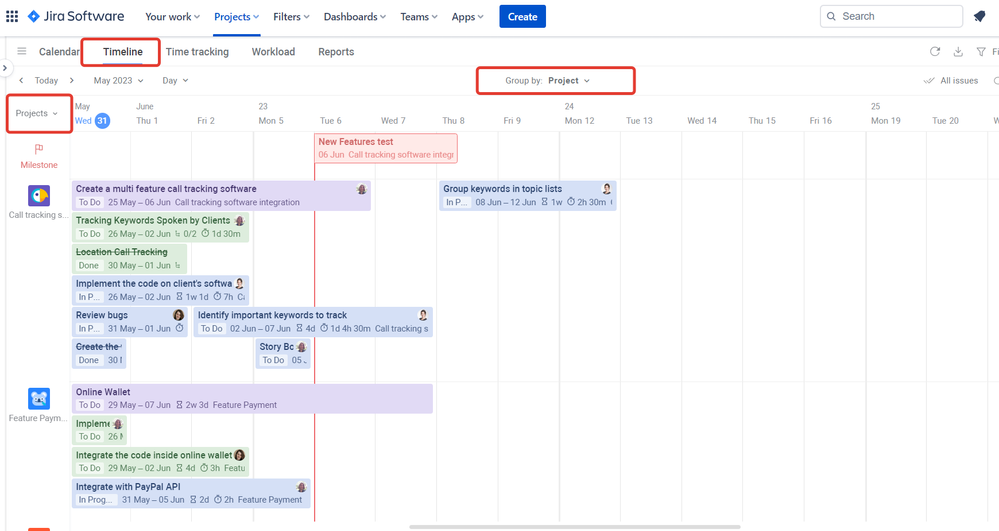This screenshot has width=999, height=531.
Task: Switch to the Time tracking tab
Action: click(x=197, y=52)
